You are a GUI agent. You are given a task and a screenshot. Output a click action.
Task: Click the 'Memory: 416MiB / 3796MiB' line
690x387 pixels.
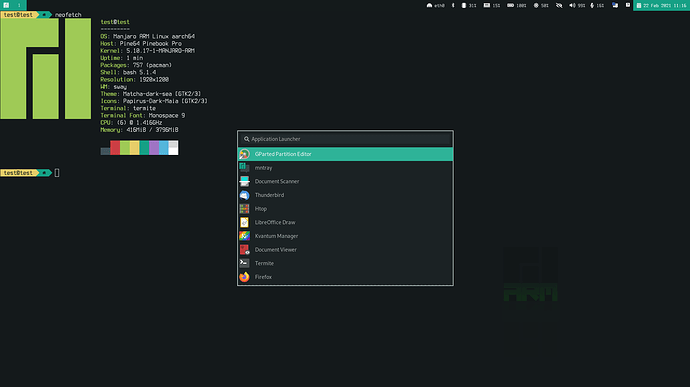pos(139,130)
